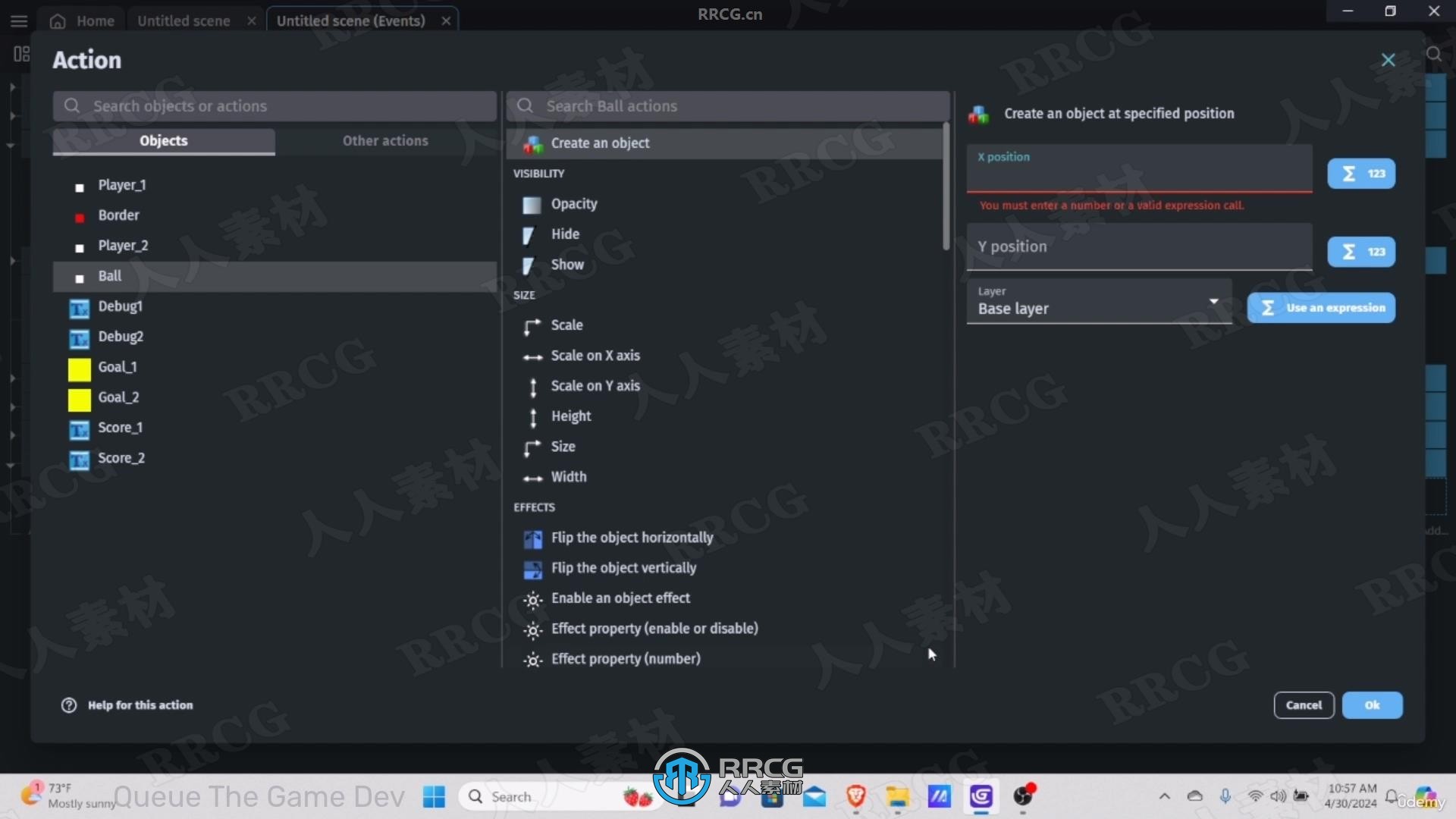Select the Objects tab
Viewport: 1456px width, 819px height.
(163, 140)
